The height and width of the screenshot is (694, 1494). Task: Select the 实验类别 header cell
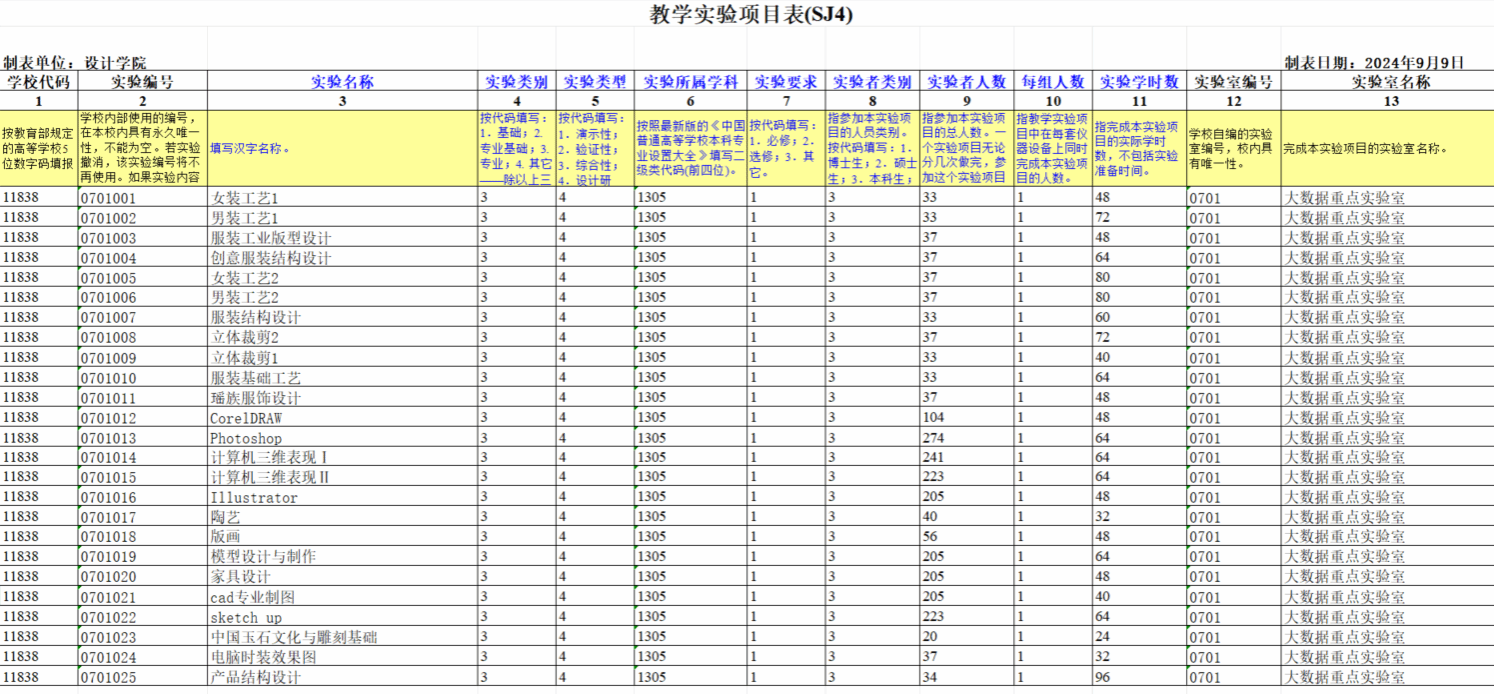516,82
